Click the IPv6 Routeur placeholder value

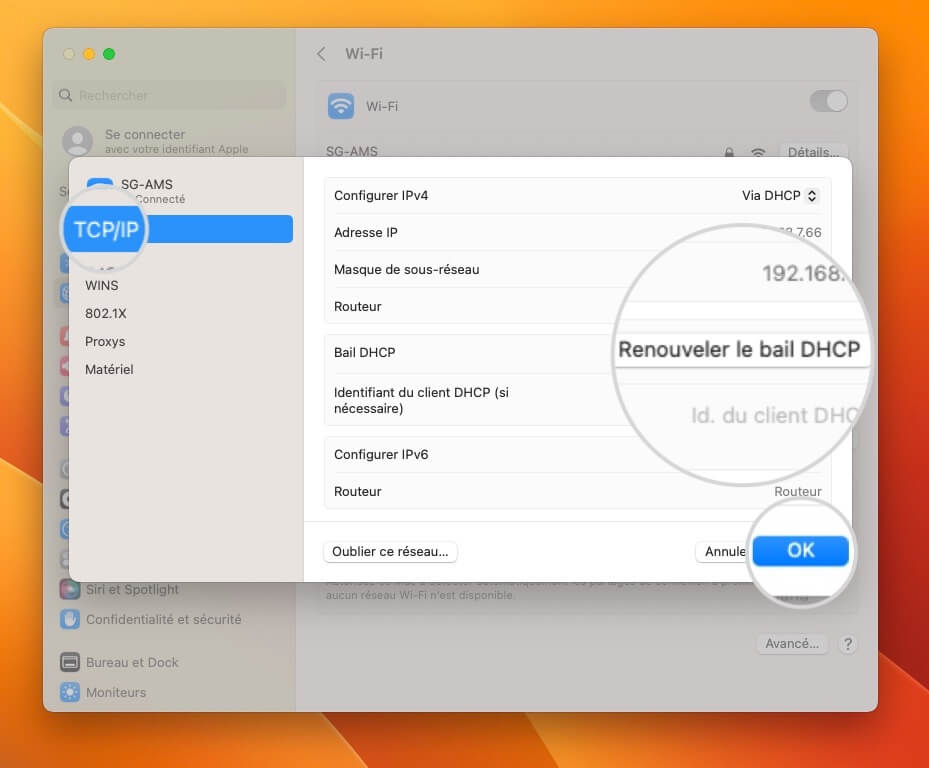(797, 492)
